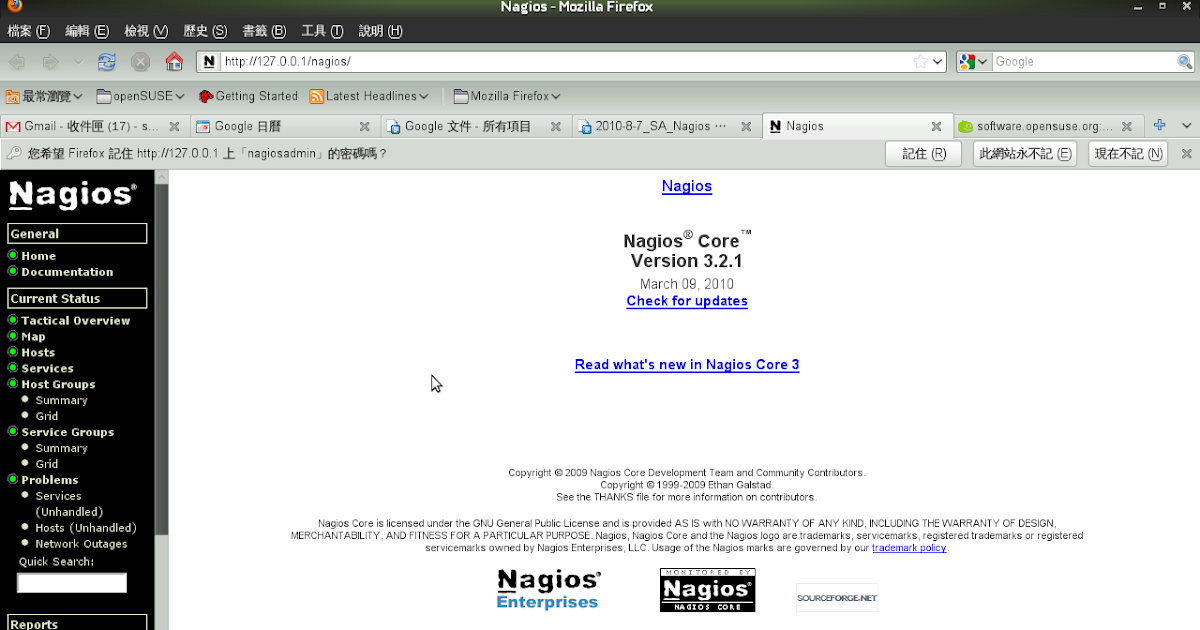Open the address bar history dropdown arrow
The height and width of the screenshot is (630, 1200).
click(937, 62)
